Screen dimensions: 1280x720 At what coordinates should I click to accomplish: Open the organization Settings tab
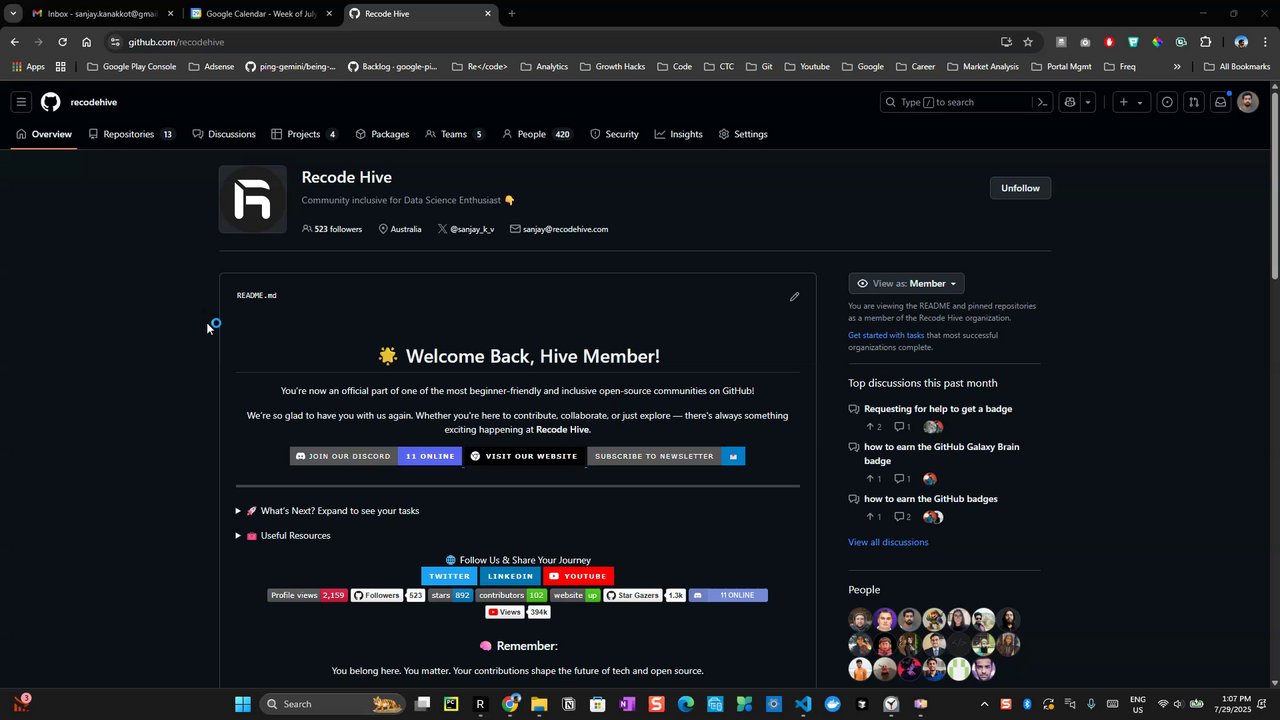tap(743, 134)
